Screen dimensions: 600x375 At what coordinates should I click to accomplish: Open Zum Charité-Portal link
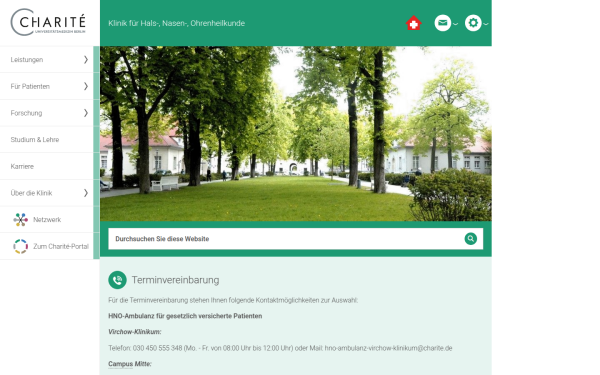pyautogui.click(x=61, y=246)
